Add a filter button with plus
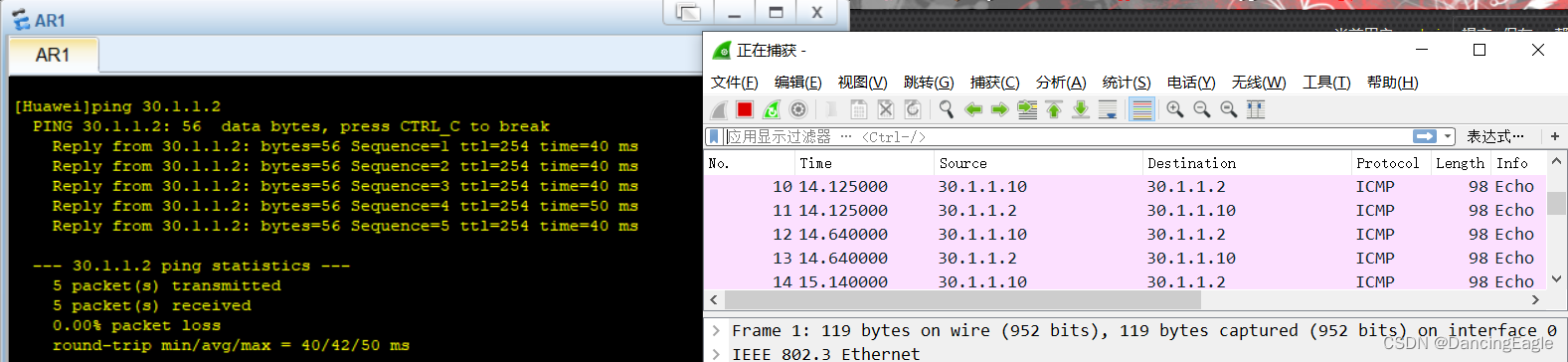This screenshot has height=362, width=1568. (1555, 136)
